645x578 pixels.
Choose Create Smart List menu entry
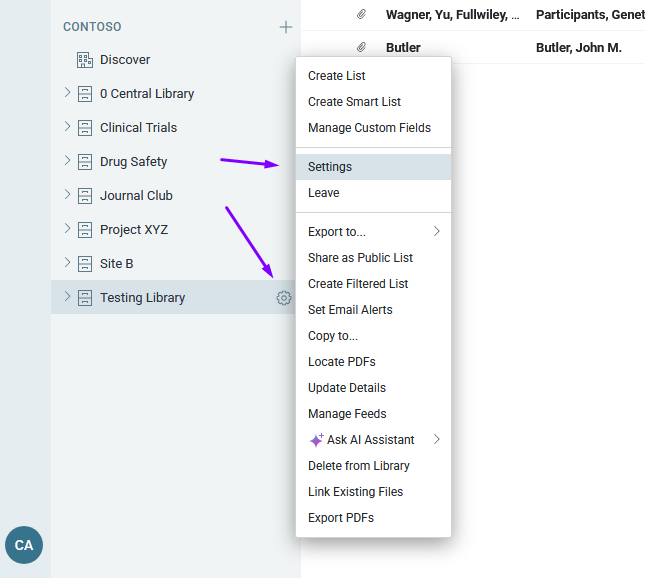[354, 102]
